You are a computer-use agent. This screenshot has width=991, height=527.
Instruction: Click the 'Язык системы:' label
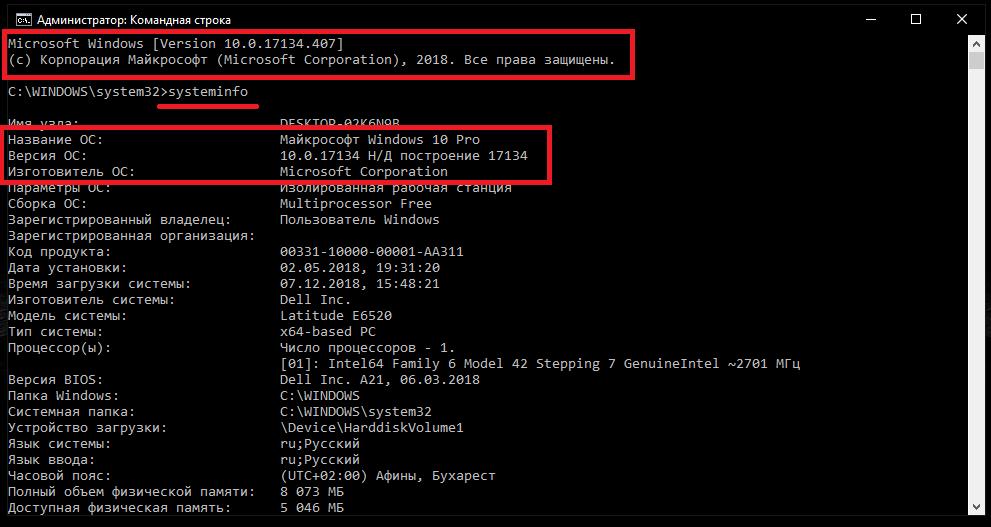(59, 444)
